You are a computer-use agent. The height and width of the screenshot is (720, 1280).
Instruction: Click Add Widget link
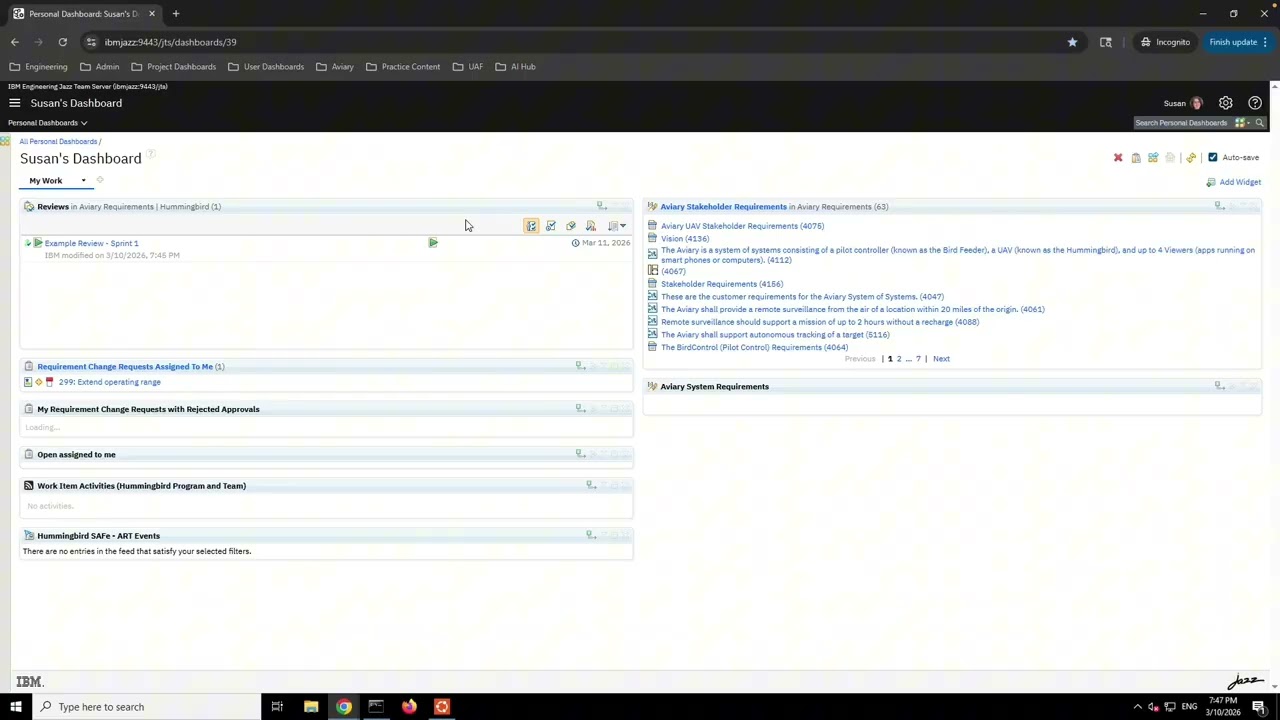click(x=1240, y=182)
